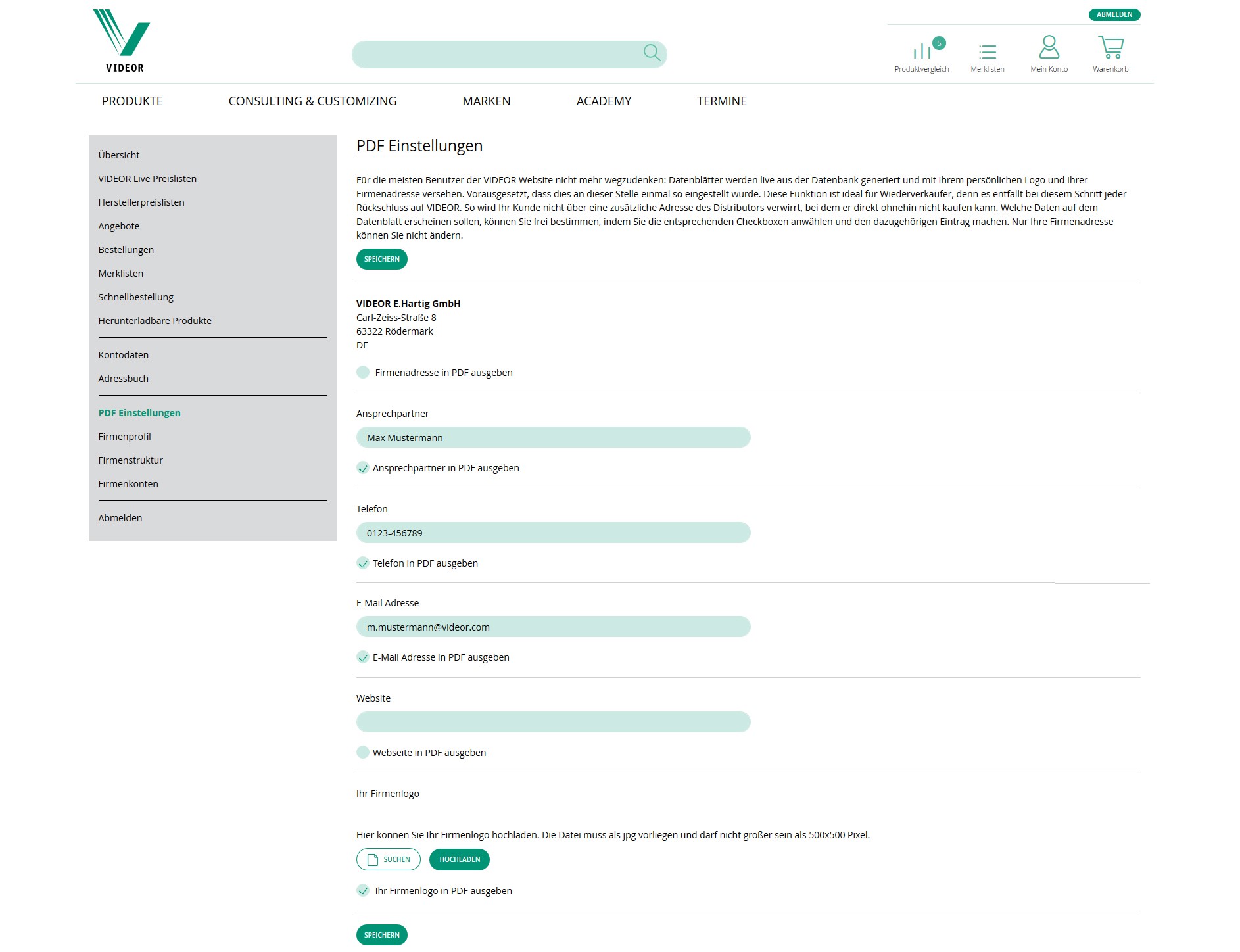Image resolution: width=1240 pixels, height=952 pixels.
Task: Click Abmelden in sidebar
Action: point(120,518)
